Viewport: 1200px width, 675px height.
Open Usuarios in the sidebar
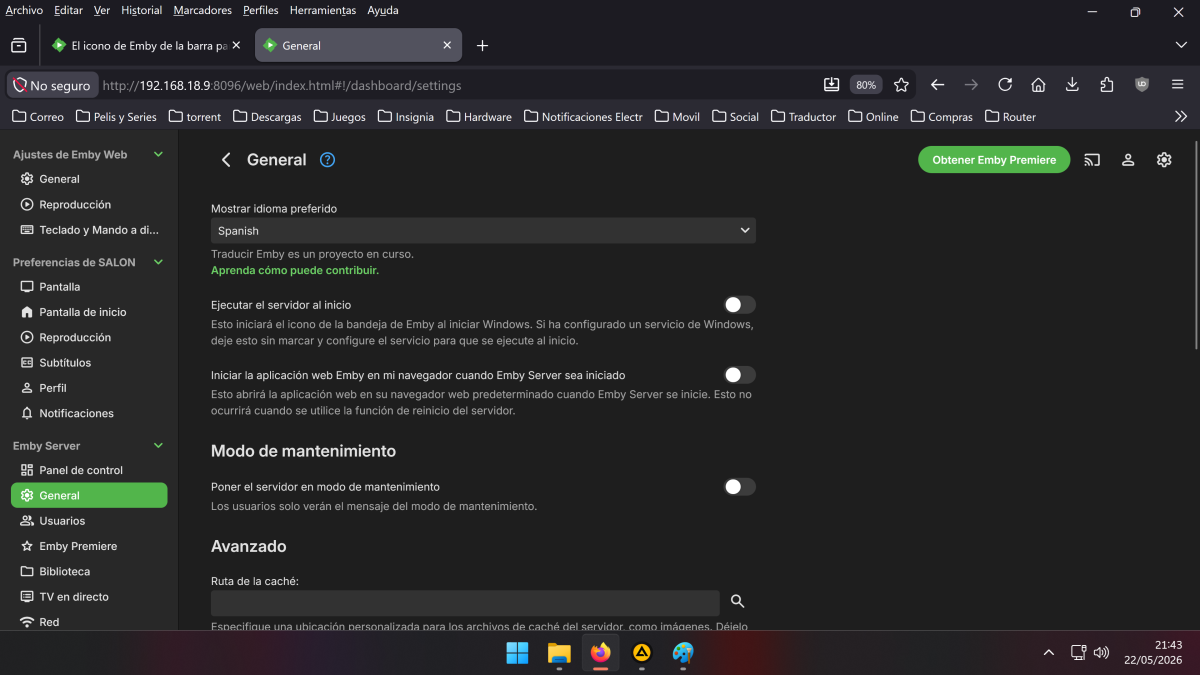89,521
